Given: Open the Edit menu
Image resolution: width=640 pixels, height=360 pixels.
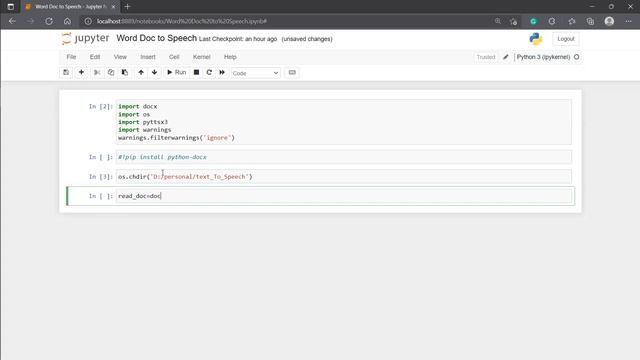Looking at the screenshot, I should [x=95, y=57].
